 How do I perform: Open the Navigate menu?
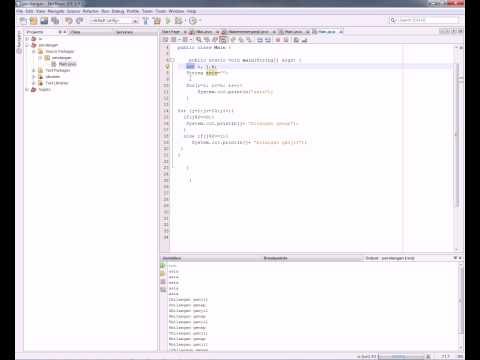click(x=56, y=11)
